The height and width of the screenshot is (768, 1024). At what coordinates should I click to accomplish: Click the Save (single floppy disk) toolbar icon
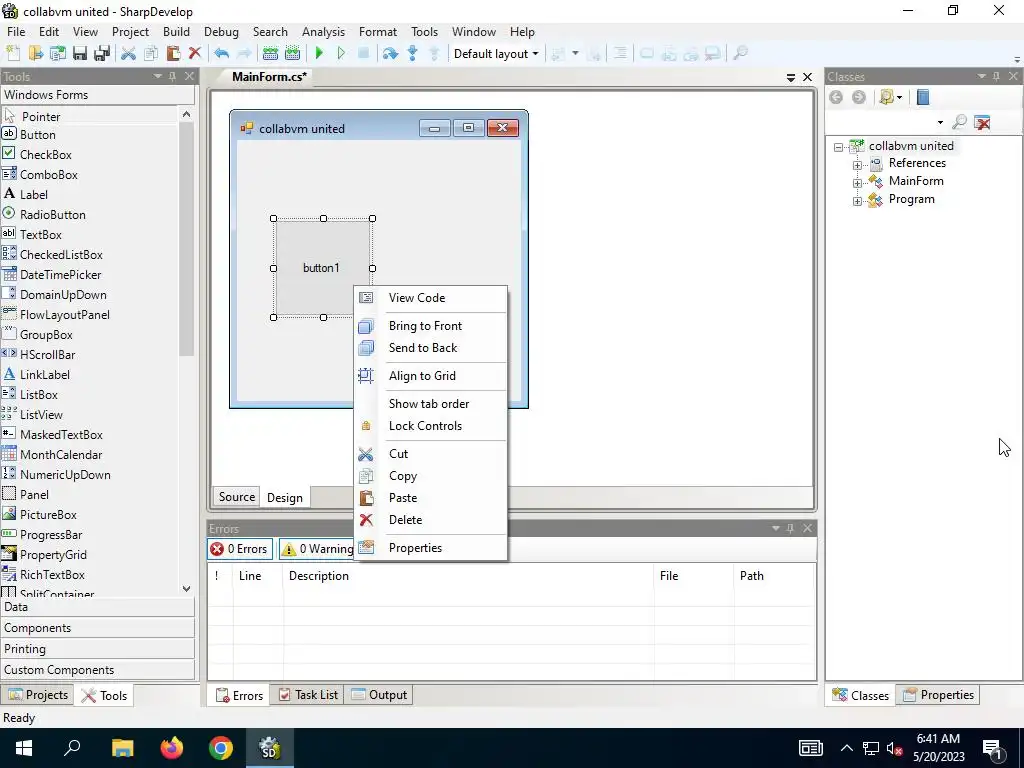point(80,54)
